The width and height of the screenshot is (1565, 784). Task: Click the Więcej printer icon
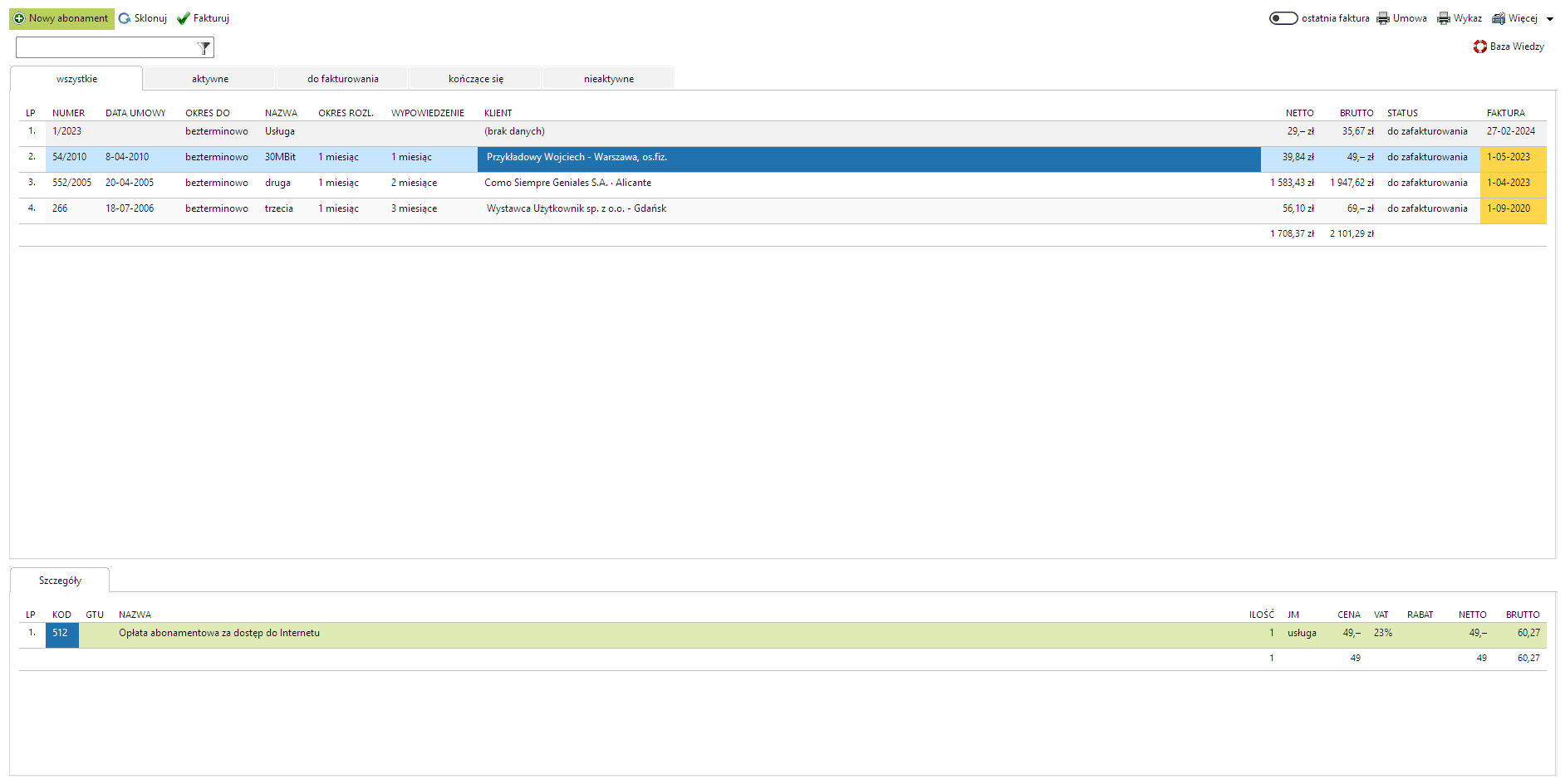(1499, 18)
